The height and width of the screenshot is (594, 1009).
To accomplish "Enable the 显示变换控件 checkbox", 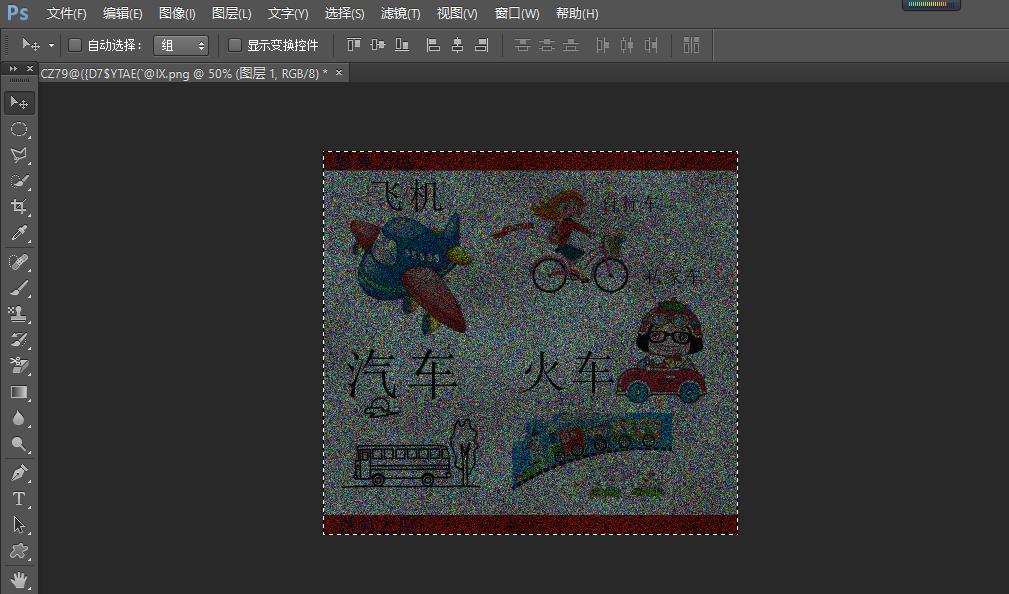I will tap(236, 44).
